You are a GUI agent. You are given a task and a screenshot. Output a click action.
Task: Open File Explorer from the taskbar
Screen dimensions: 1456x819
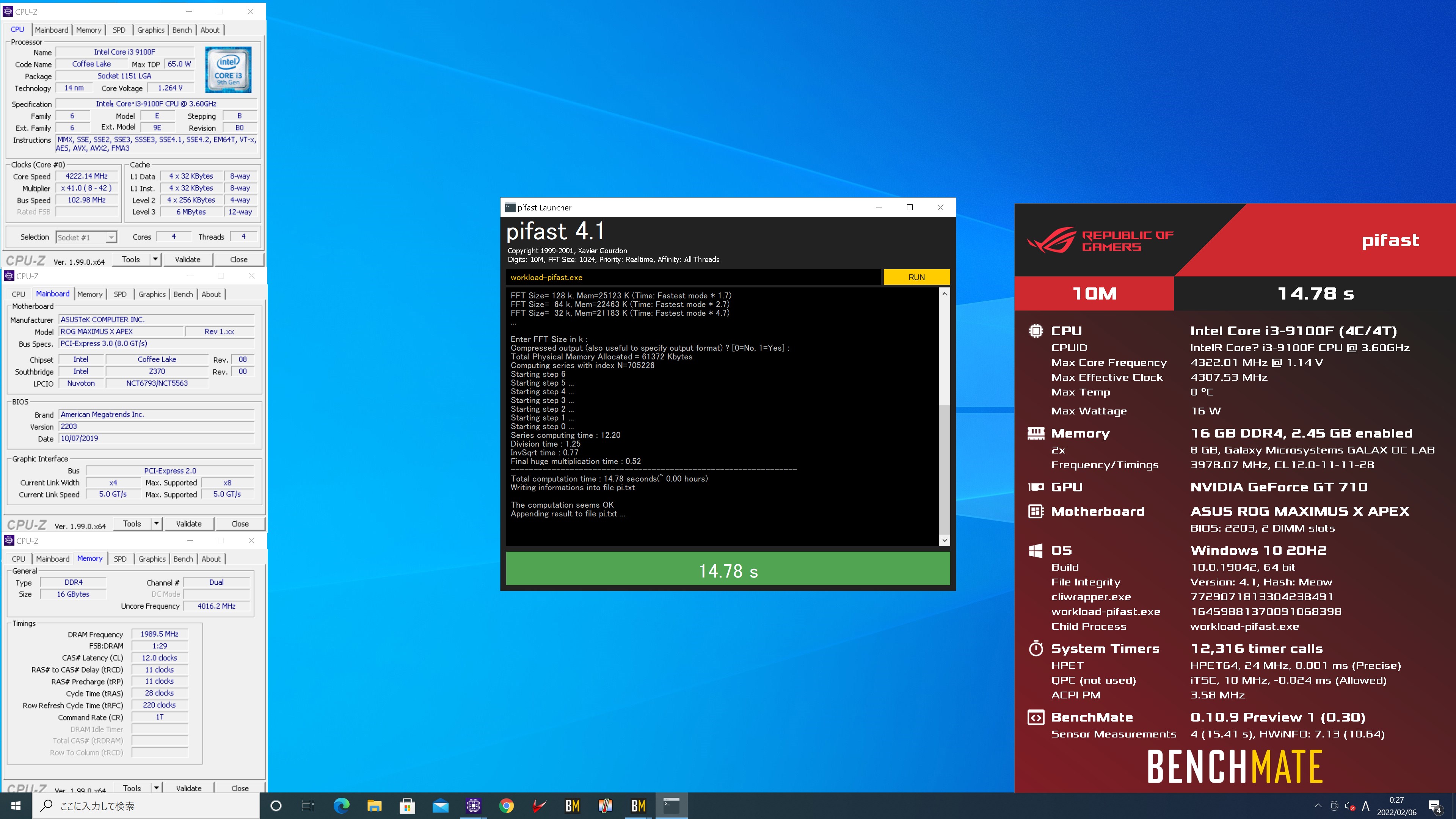(374, 805)
